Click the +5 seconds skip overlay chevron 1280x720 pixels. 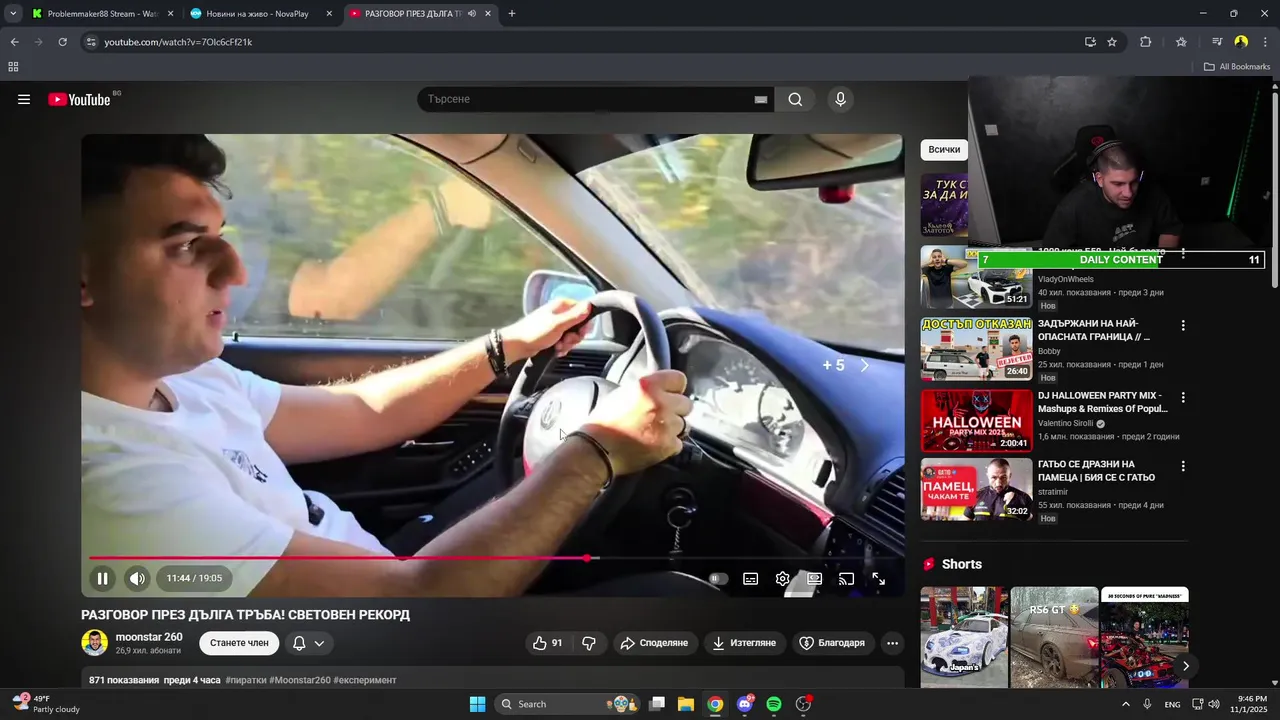(865, 365)
